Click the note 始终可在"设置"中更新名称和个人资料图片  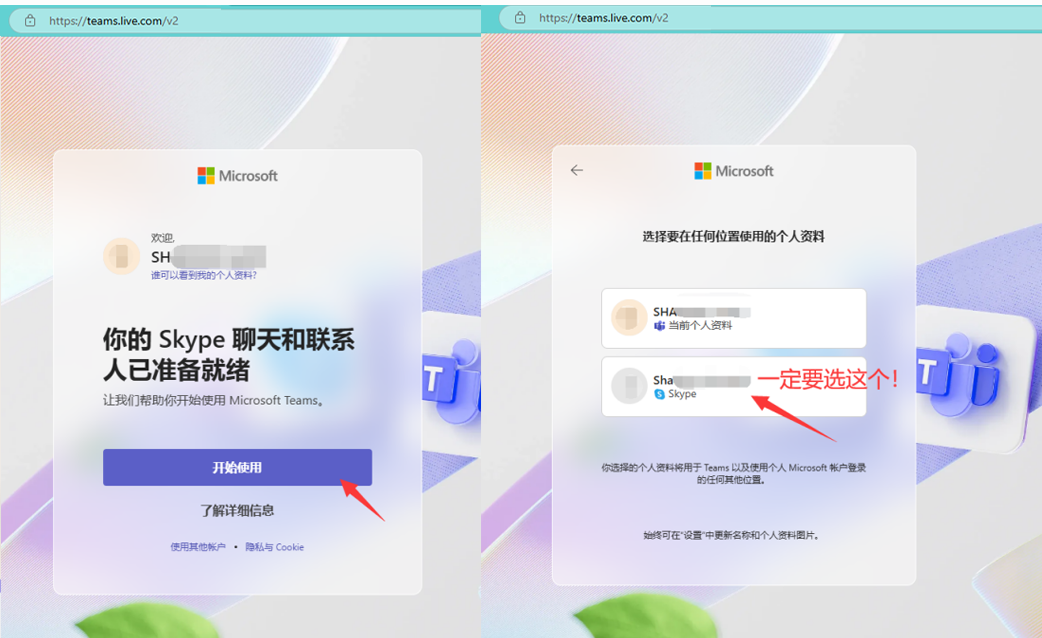(x=731, y=535)
